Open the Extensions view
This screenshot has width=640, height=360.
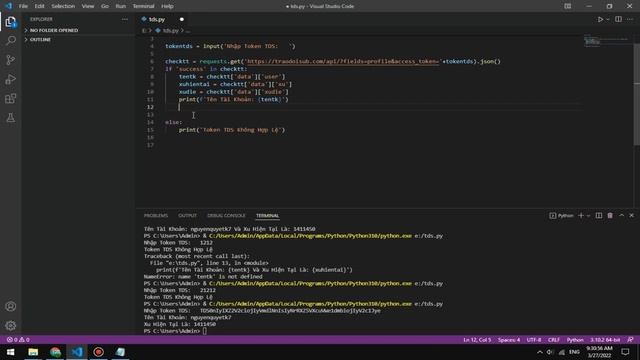click(11, 98)
